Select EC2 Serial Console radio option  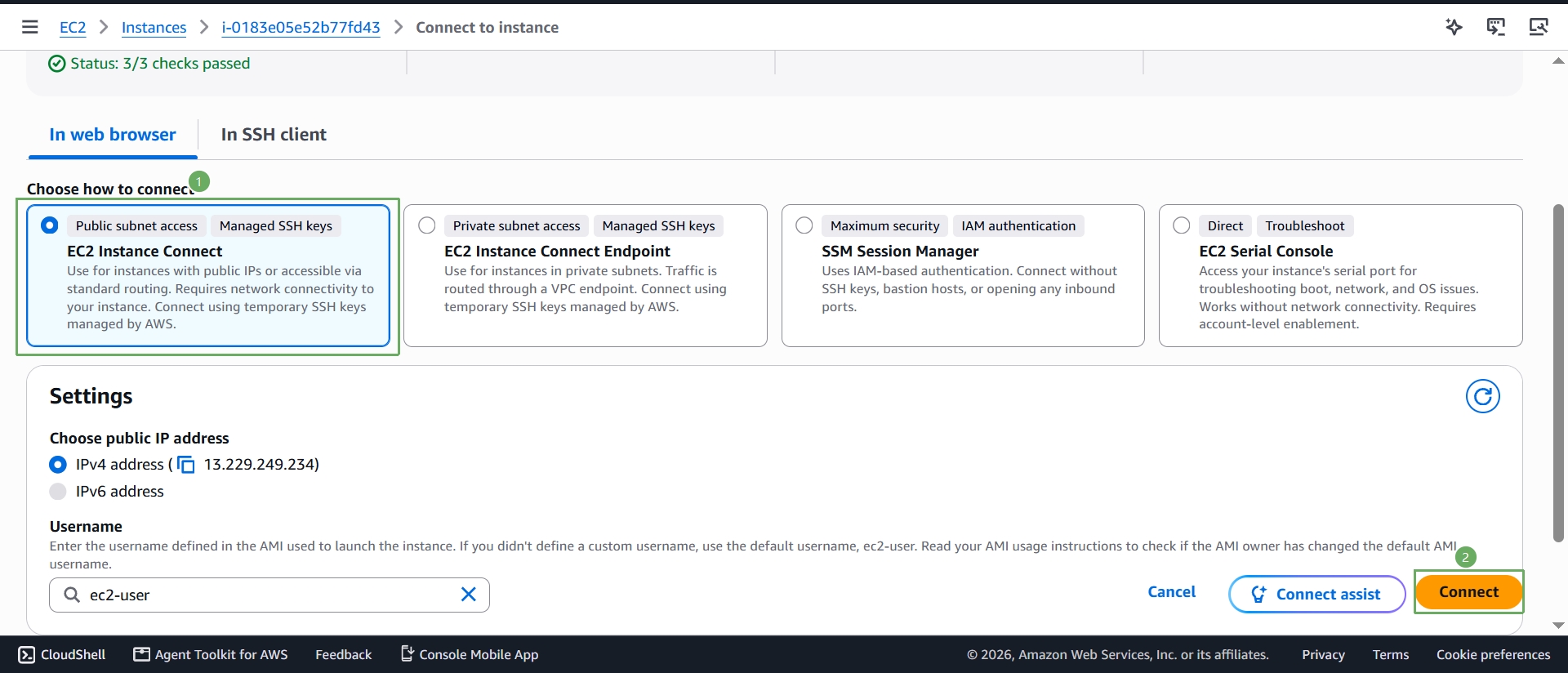pos(1182,225)
